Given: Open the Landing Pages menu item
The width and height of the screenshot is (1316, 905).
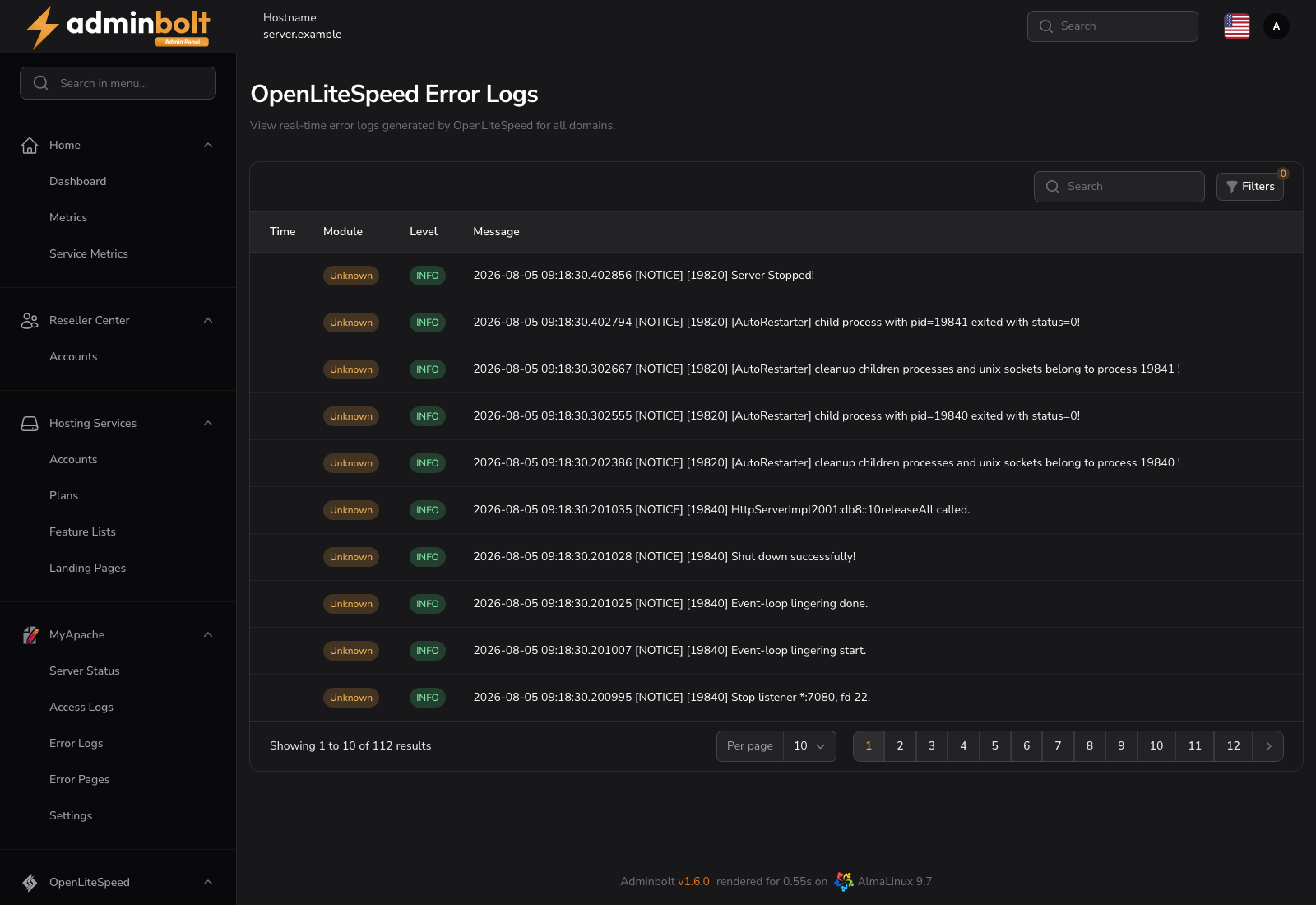Looking at the screenshot, I should [x=87, y=569].
